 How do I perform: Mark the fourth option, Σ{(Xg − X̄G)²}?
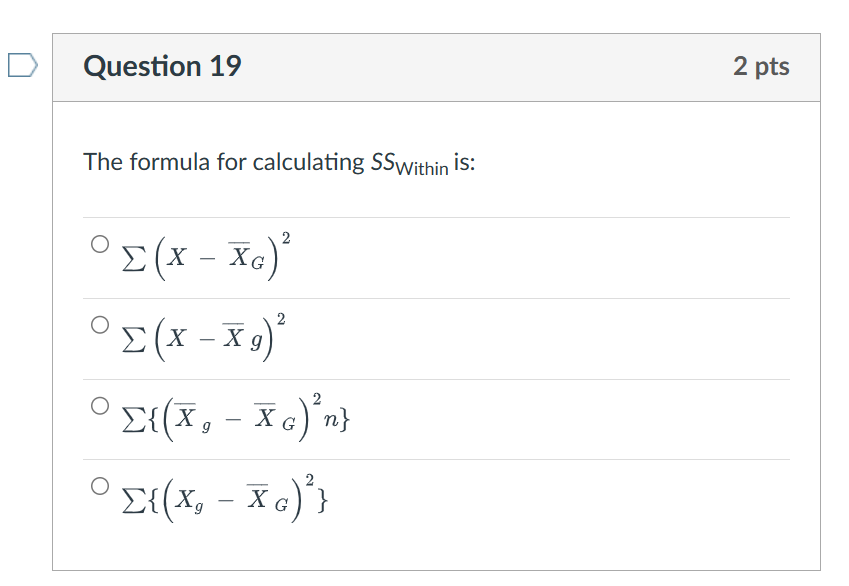coord(98,486)
